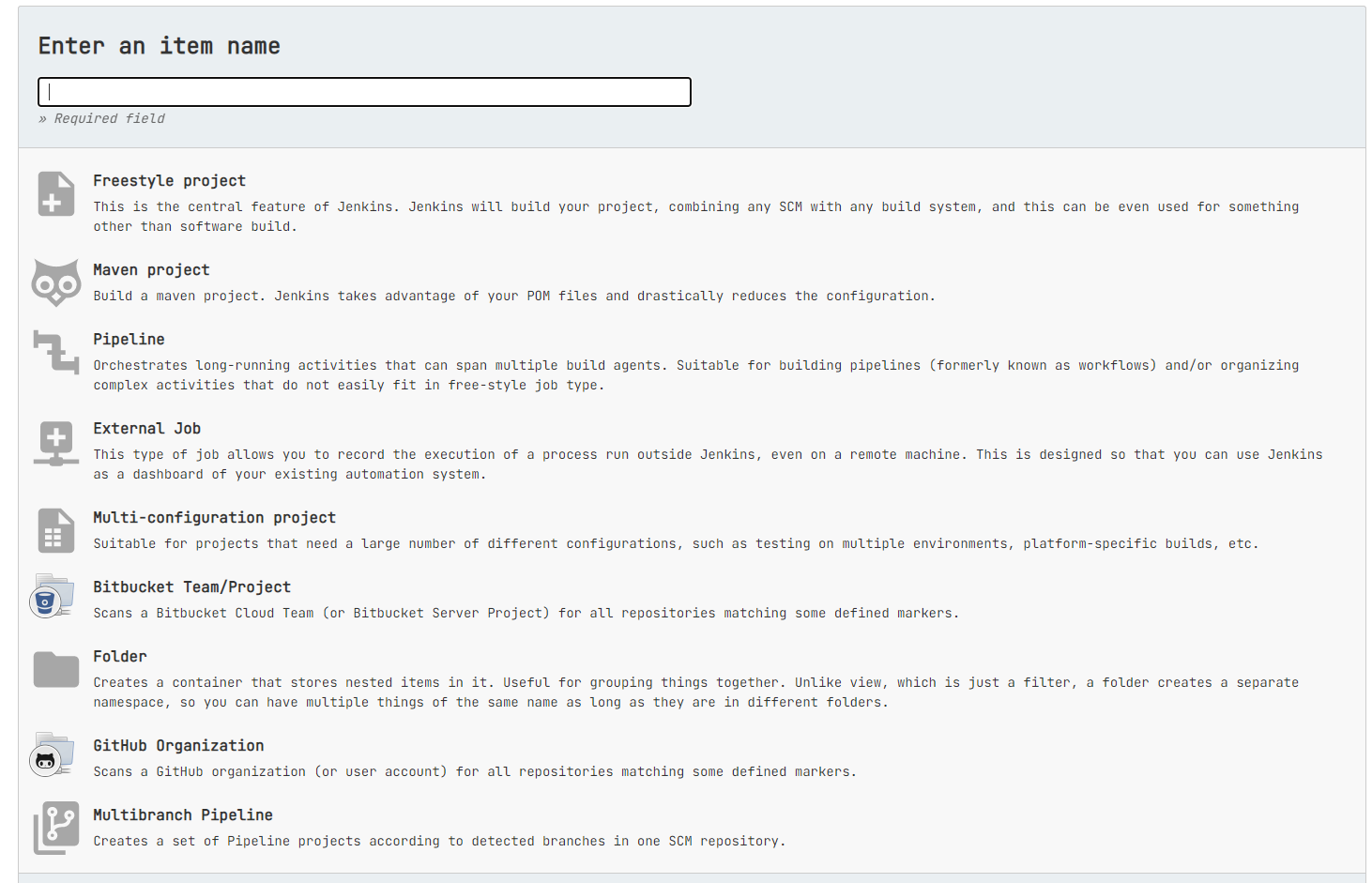Click the 'Enter an item name' heading

[159, 46]
